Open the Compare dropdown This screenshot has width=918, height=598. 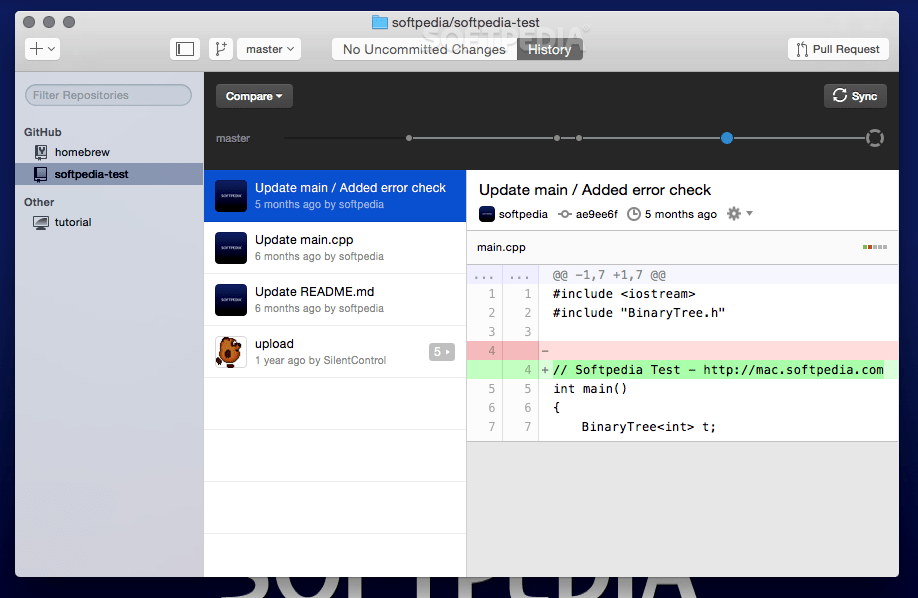[254, 96]
